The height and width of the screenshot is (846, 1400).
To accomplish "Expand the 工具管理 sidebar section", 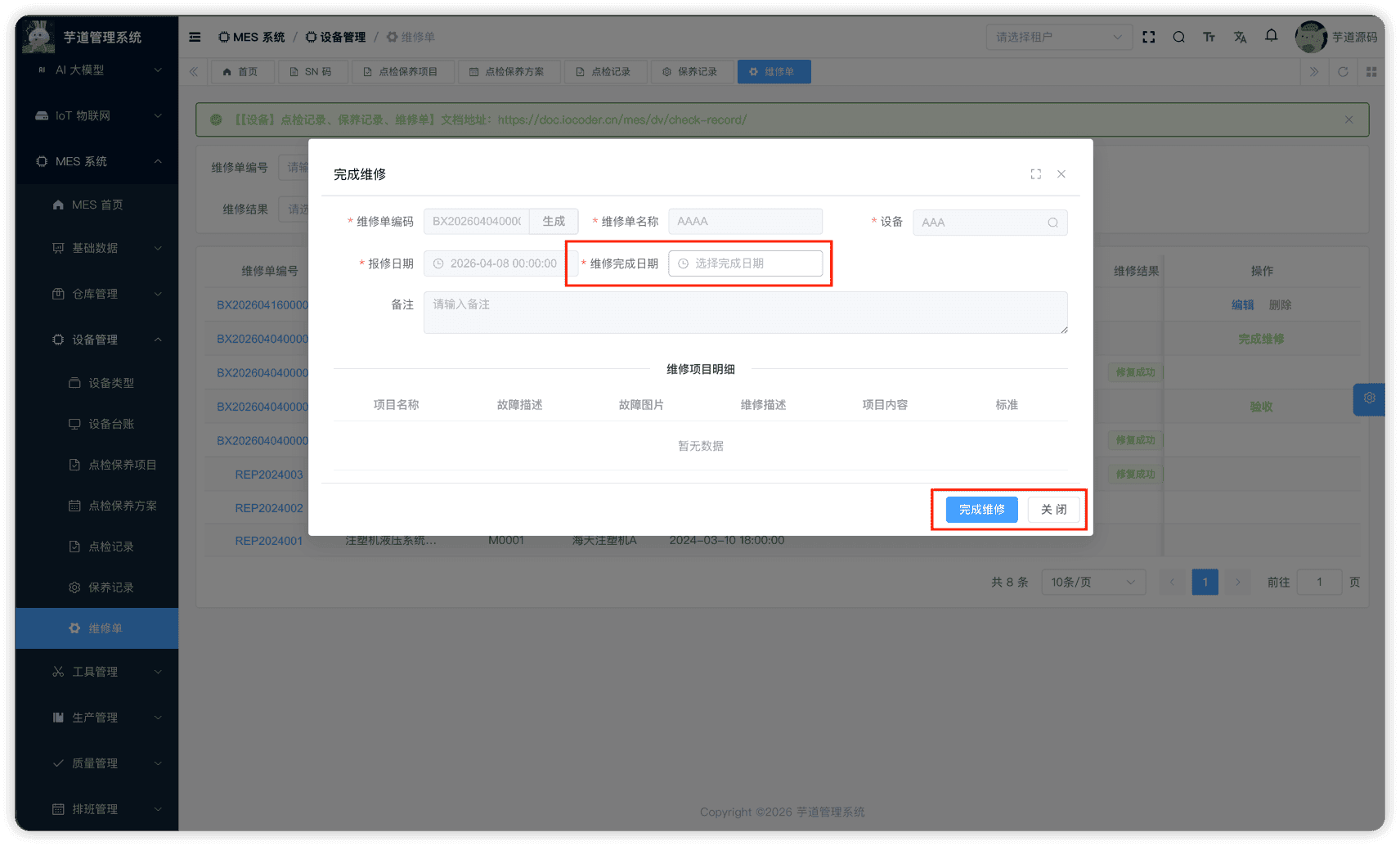I will point(96,671).
